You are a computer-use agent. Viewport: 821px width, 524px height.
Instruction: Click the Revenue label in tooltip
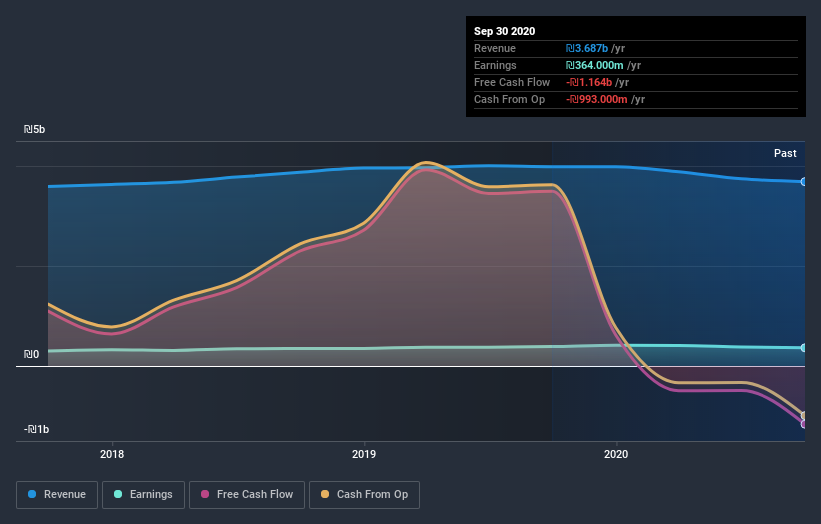[495, 48]
